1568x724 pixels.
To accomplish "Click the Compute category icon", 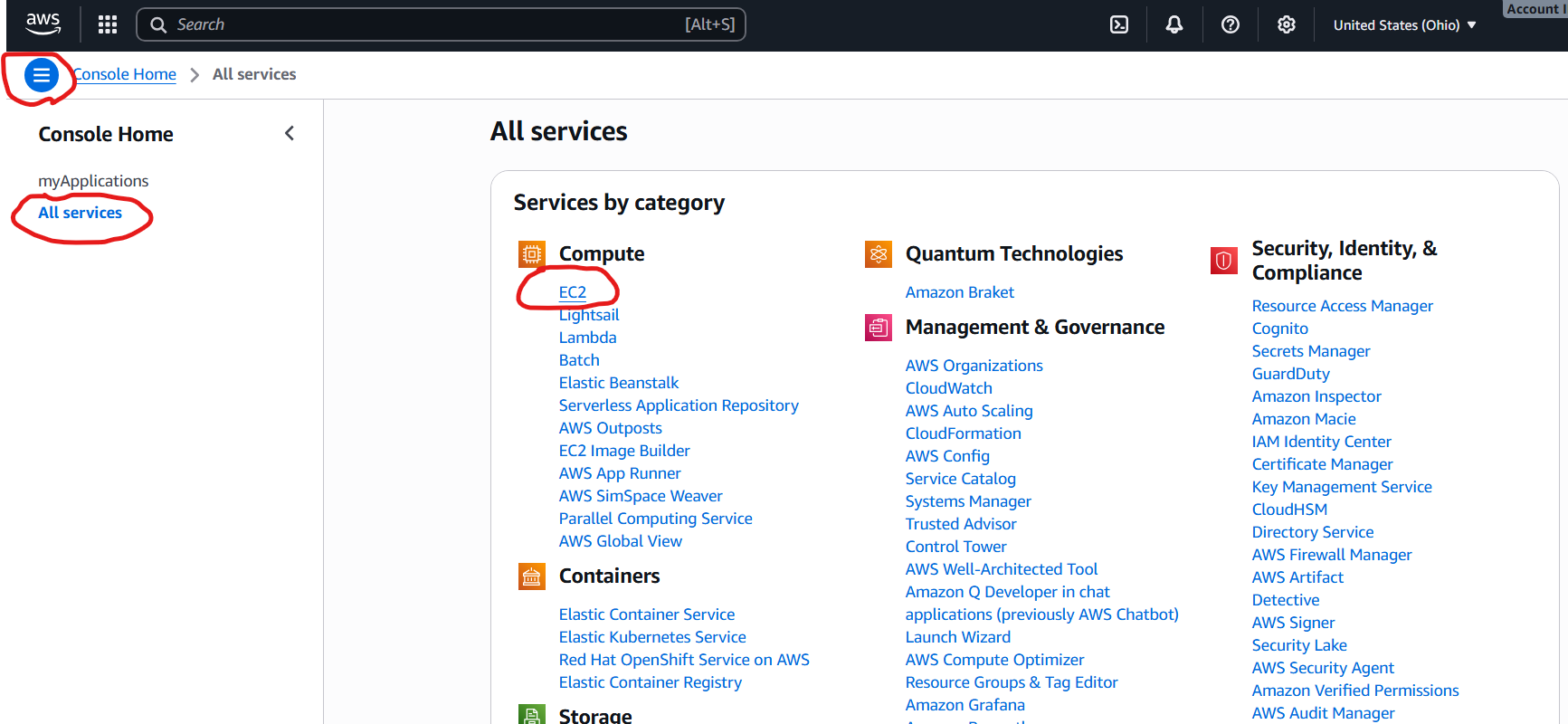I will click(x=532, y=254).
